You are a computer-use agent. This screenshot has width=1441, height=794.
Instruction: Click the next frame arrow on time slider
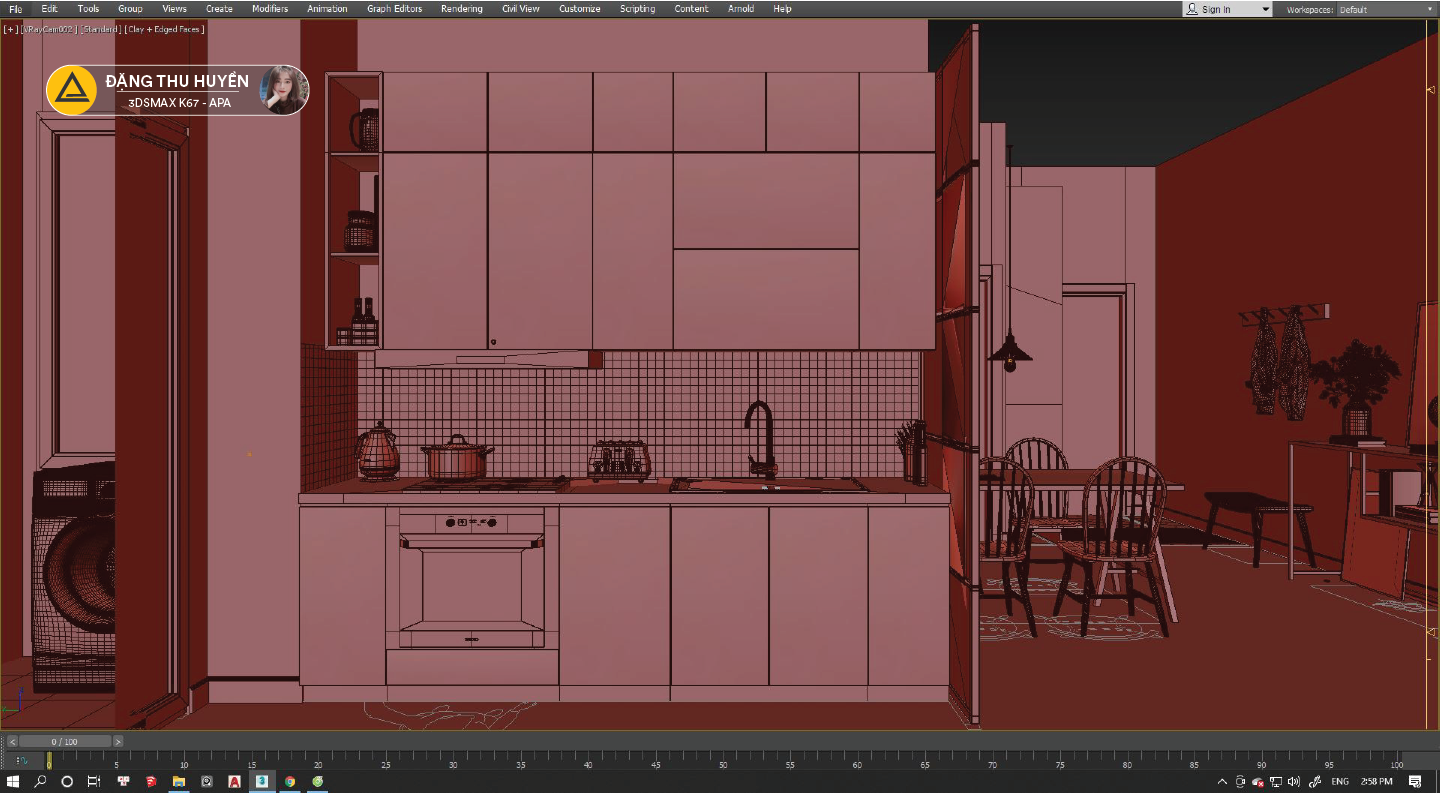(118, 742)
